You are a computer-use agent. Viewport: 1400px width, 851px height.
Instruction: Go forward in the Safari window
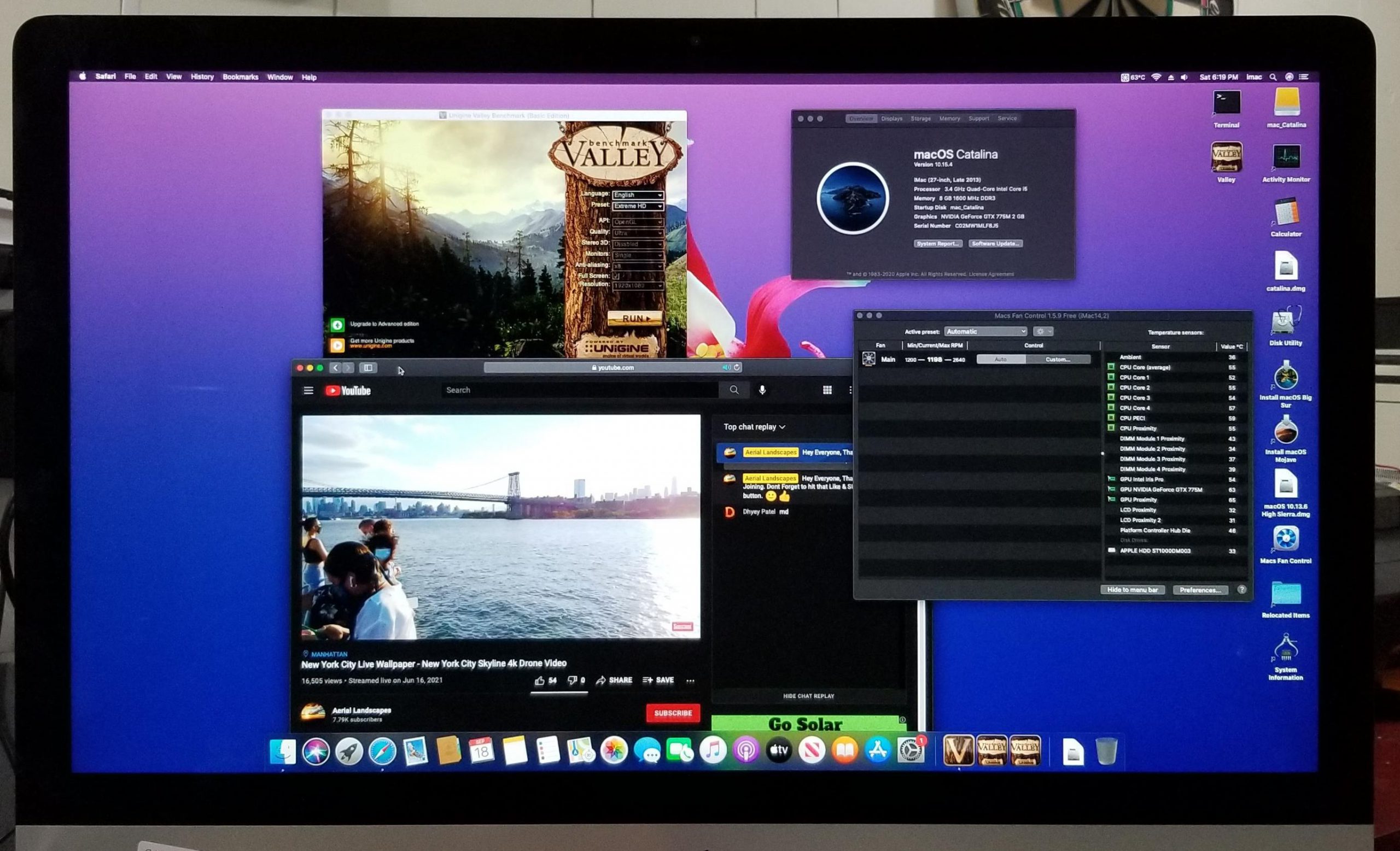point(348,368)
